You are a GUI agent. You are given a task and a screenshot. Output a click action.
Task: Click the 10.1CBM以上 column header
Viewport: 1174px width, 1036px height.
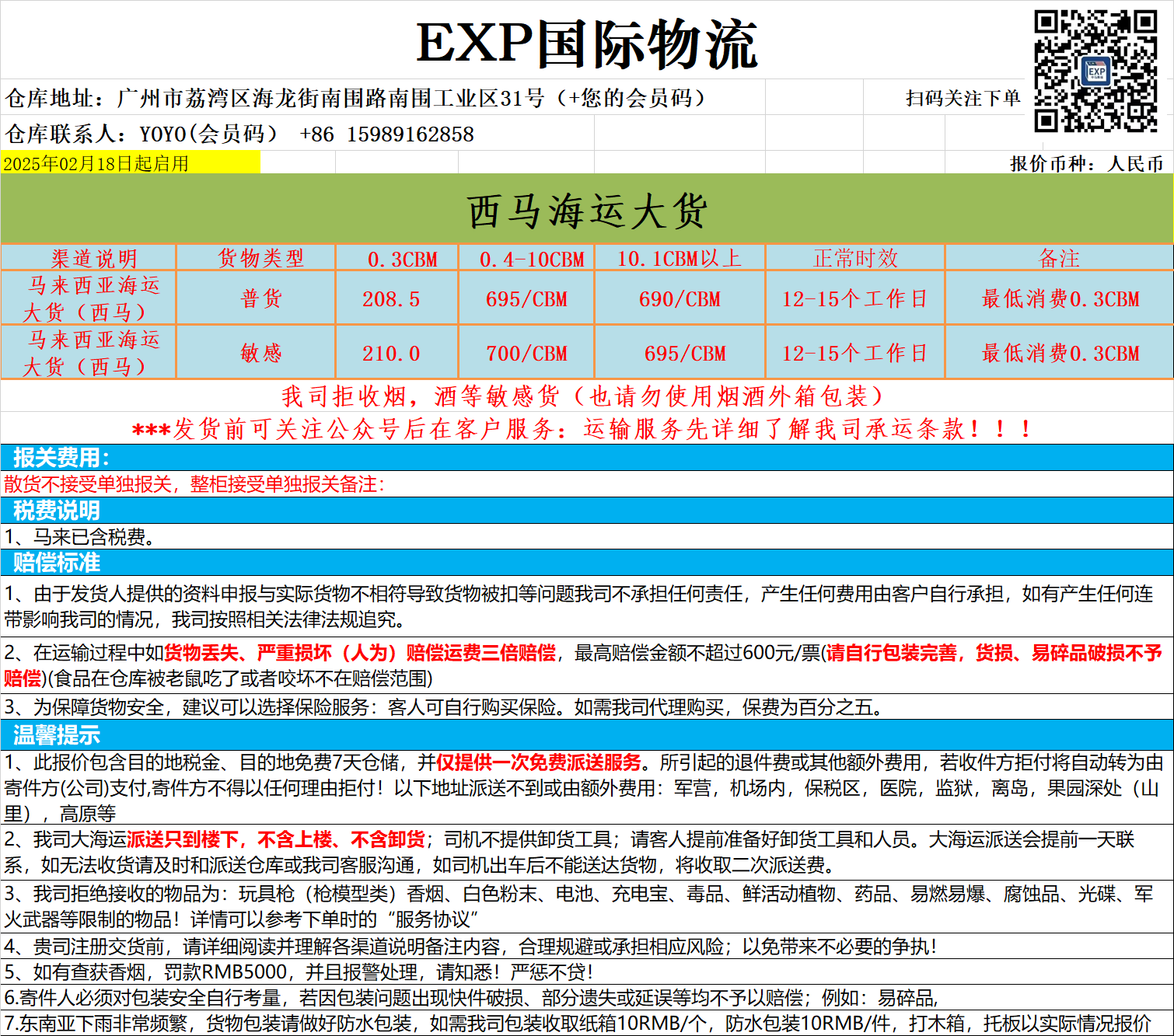coord(680,259)
